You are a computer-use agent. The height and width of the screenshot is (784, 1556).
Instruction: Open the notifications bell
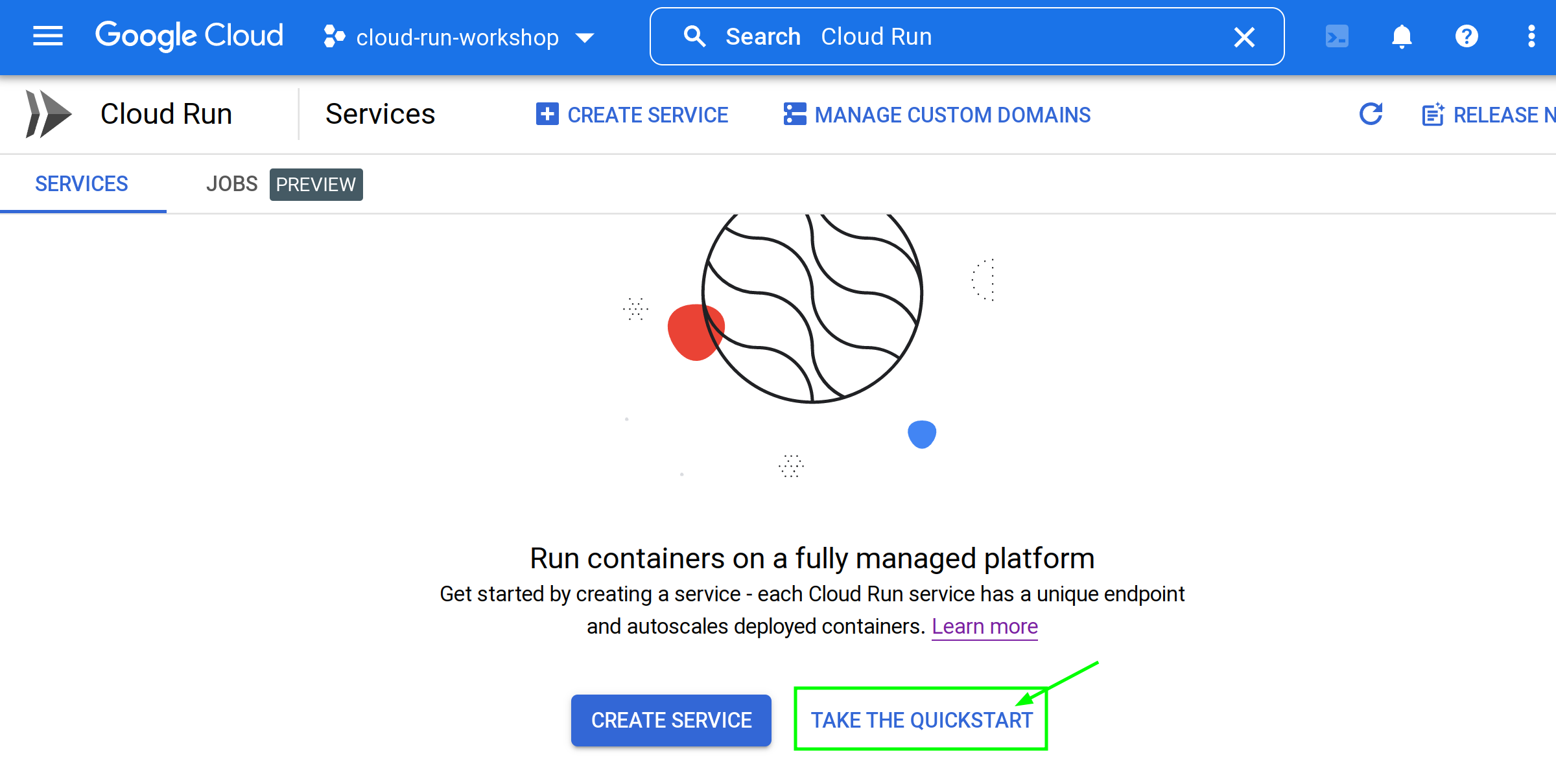pos(1402,36)
